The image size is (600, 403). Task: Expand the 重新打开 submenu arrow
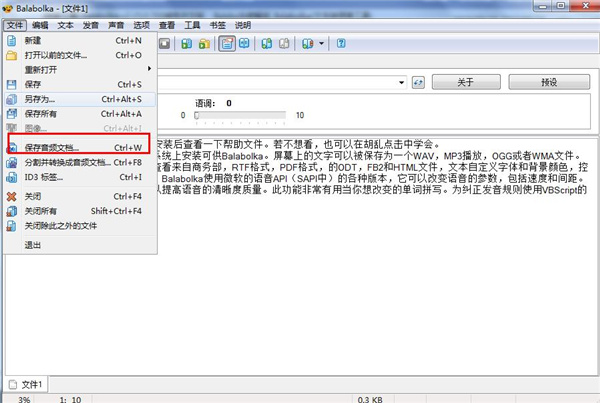coord(150,69)
